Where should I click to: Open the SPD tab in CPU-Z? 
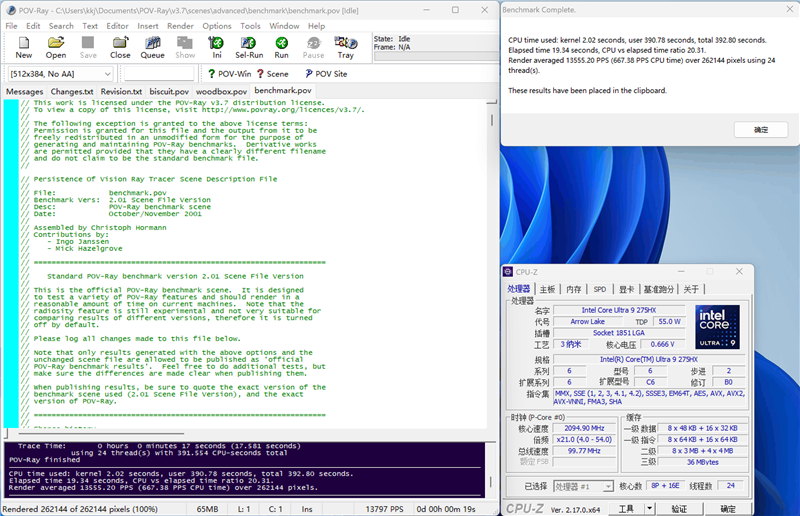click(x=600, y=289)
